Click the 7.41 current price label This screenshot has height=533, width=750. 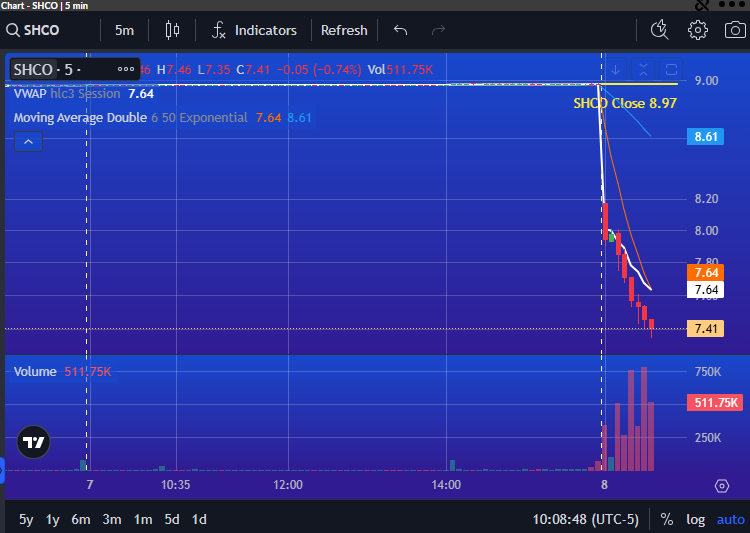point(706,329)
